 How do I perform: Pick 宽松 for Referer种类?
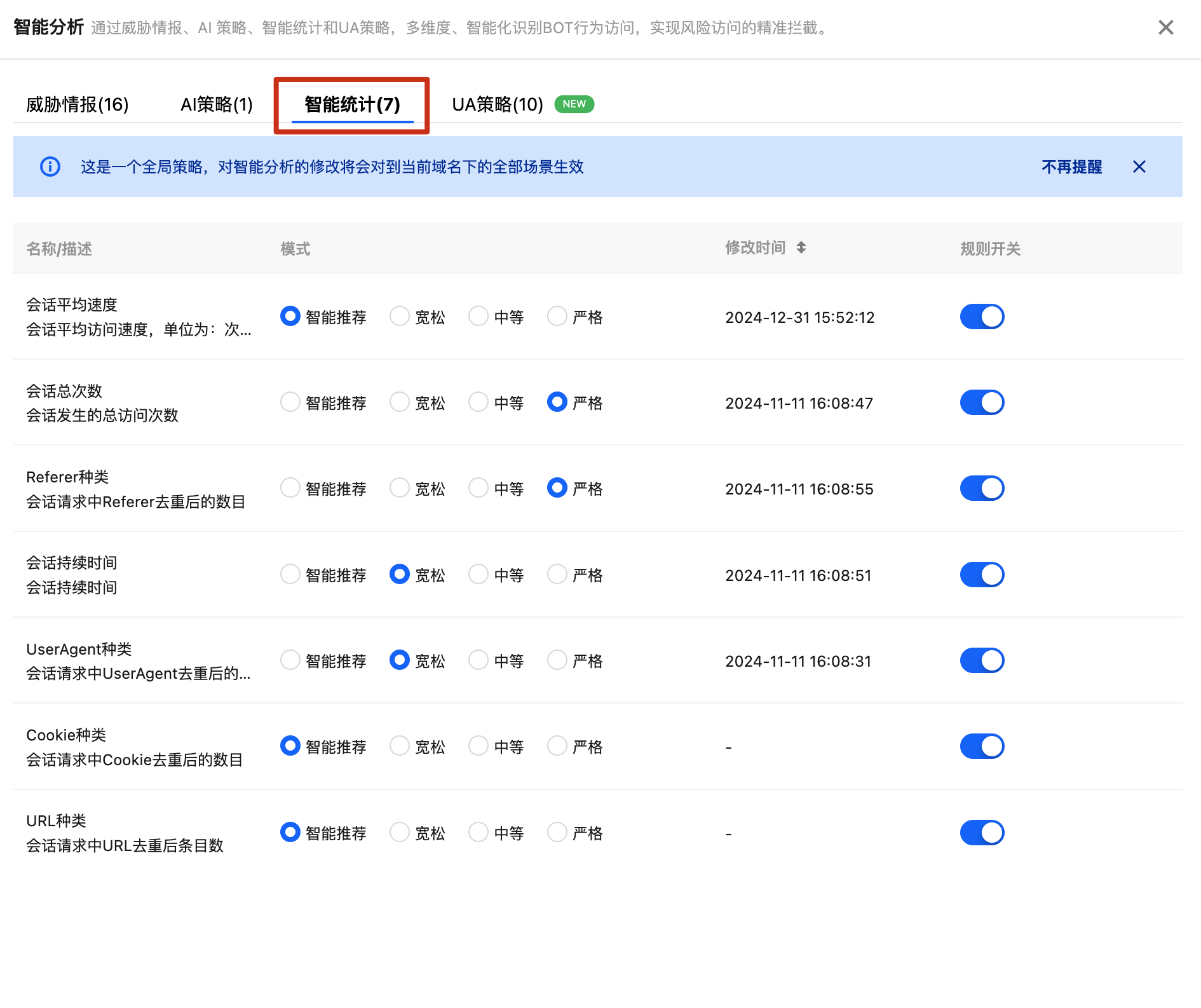click(x=400, y=487)
